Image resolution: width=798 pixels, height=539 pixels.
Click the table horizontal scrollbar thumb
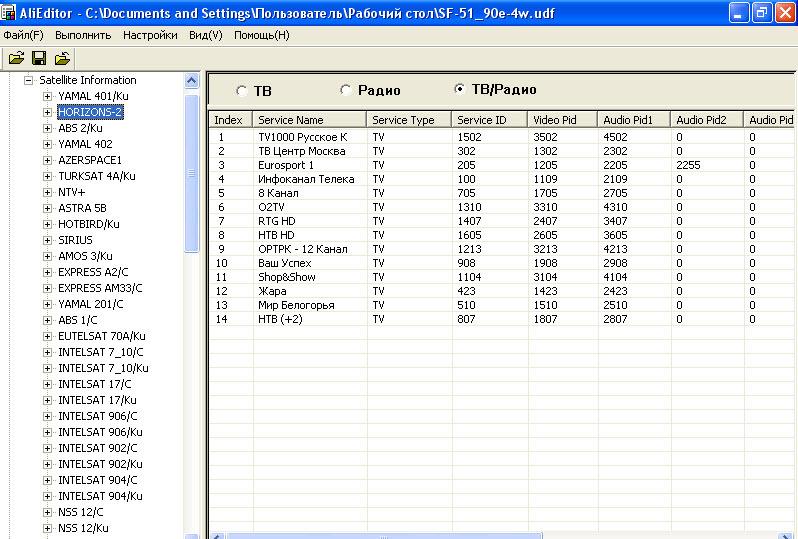click(383, 536)
